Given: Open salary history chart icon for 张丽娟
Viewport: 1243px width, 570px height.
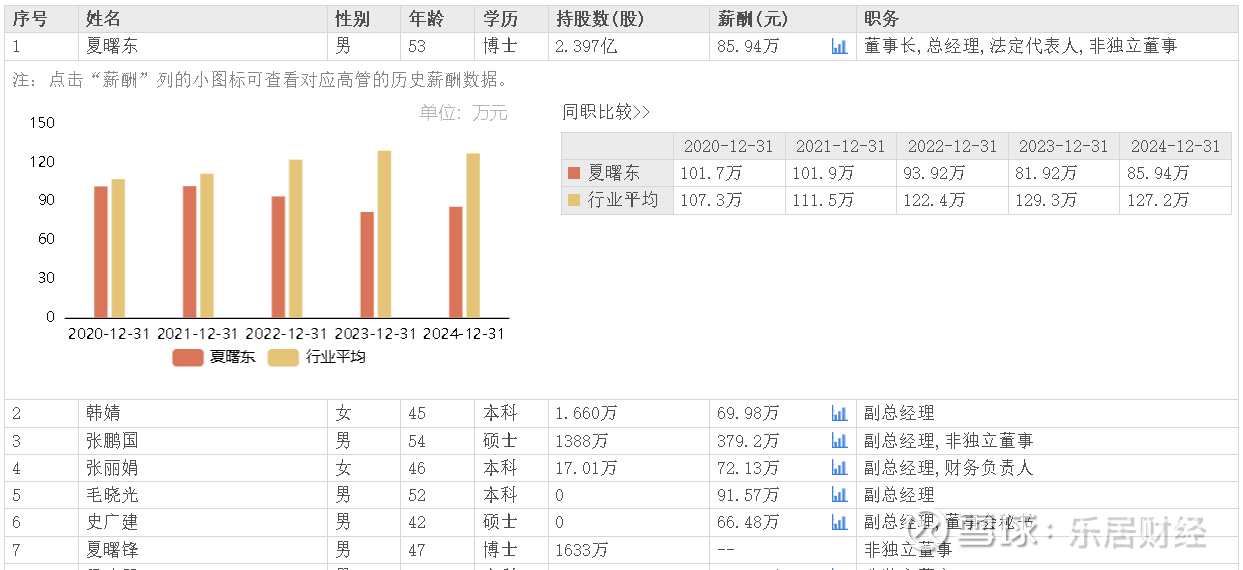Looking at the screenshot, I should tap(839, 467).
